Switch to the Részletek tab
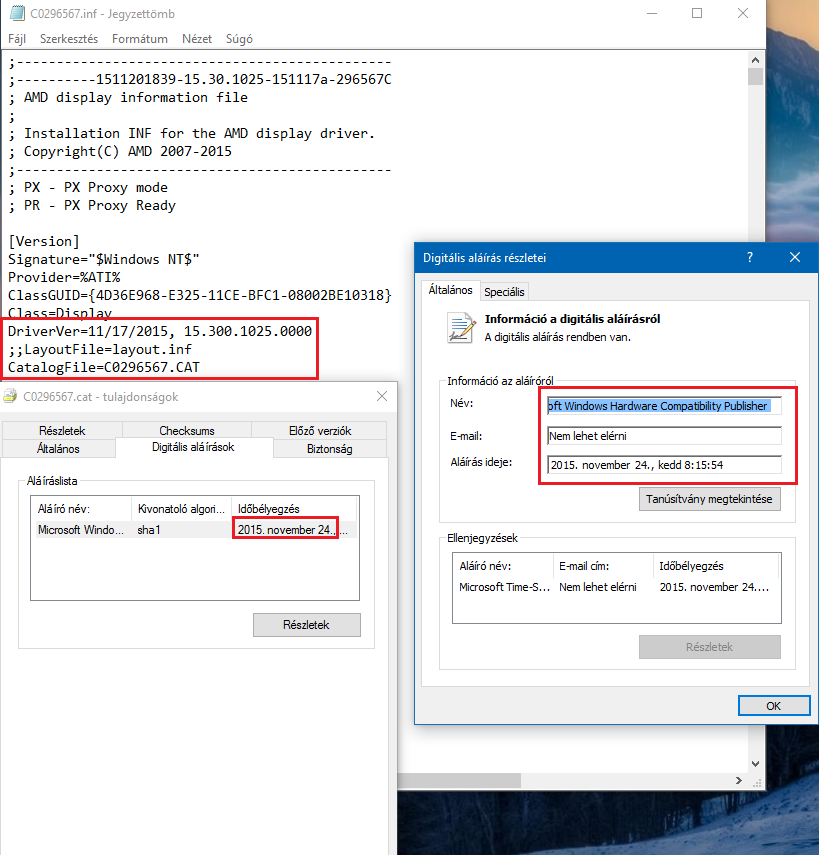Viewport: 819px width, 855px height. point(62,430)
